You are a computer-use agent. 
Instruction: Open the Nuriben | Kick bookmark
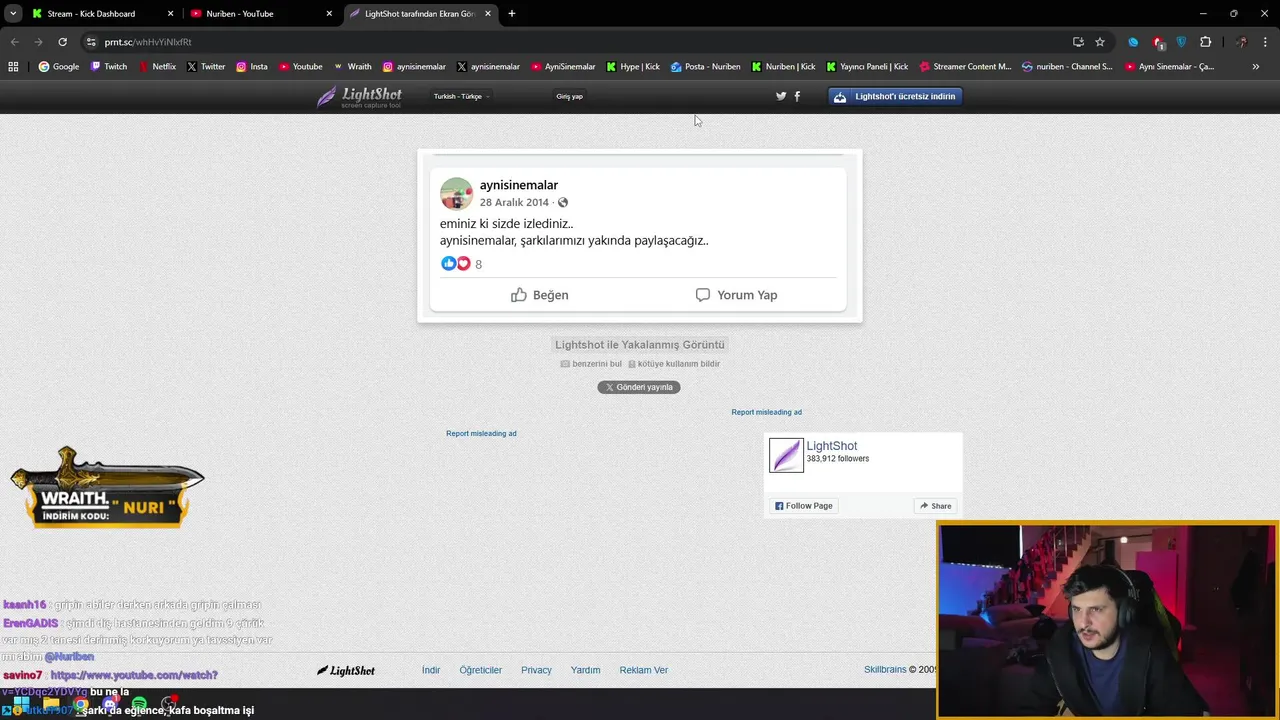pyautogui.click(x=784, y=67)
